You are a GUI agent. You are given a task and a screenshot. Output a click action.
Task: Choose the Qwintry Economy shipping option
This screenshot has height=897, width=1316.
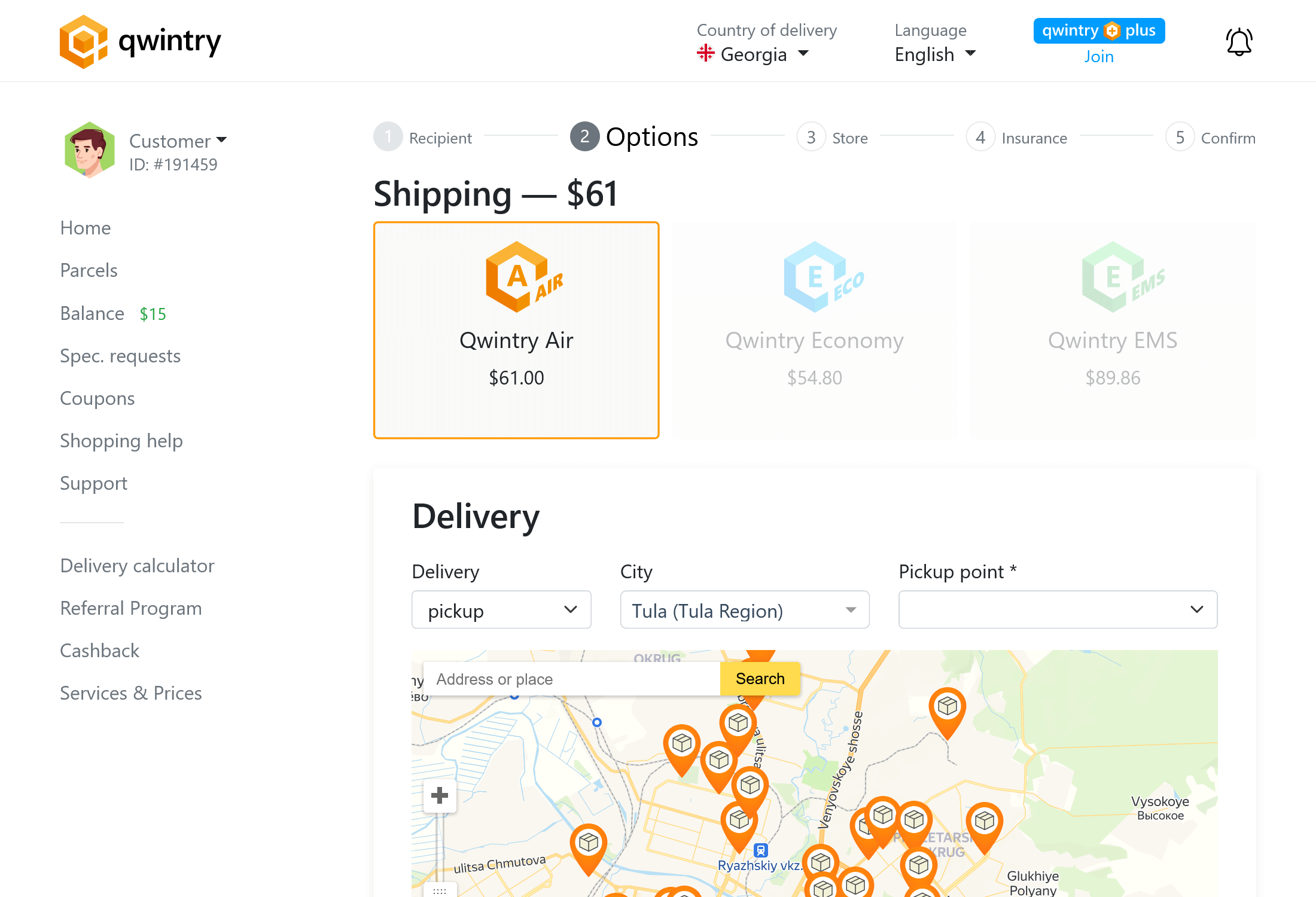click(x=814, y=330)
